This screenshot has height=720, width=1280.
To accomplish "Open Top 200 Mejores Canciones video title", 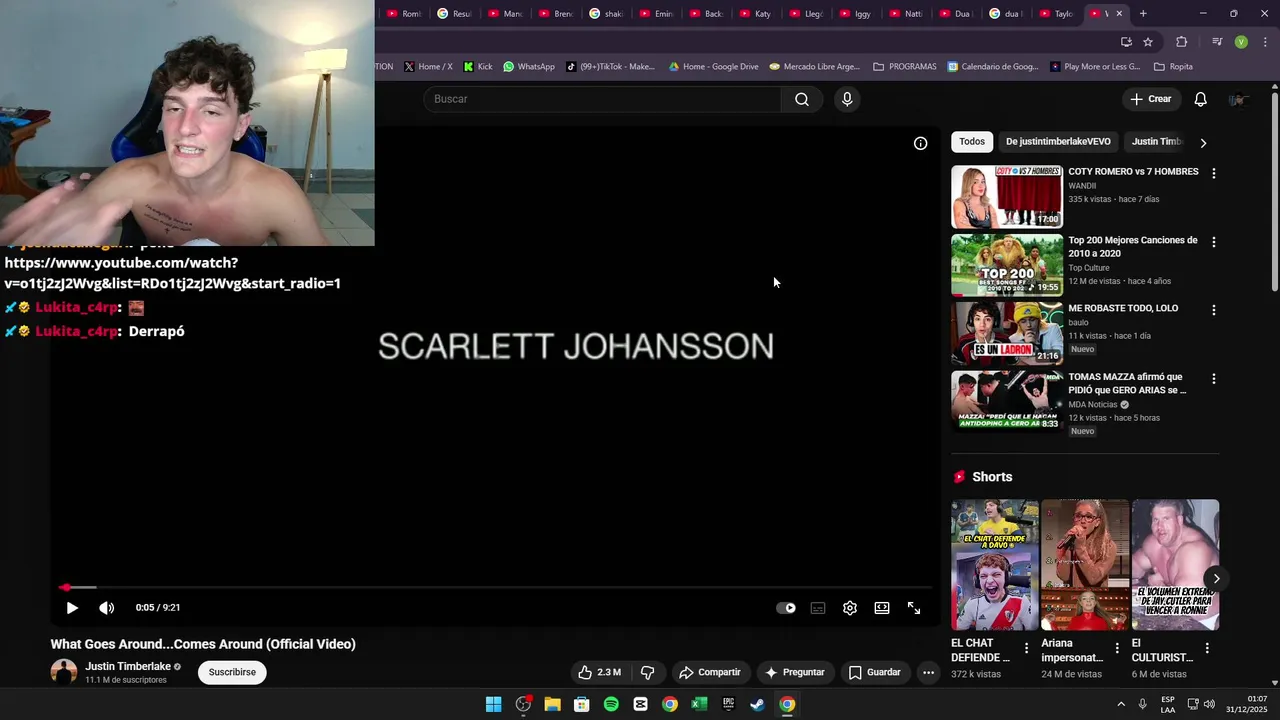I will tap(1133, 247).
